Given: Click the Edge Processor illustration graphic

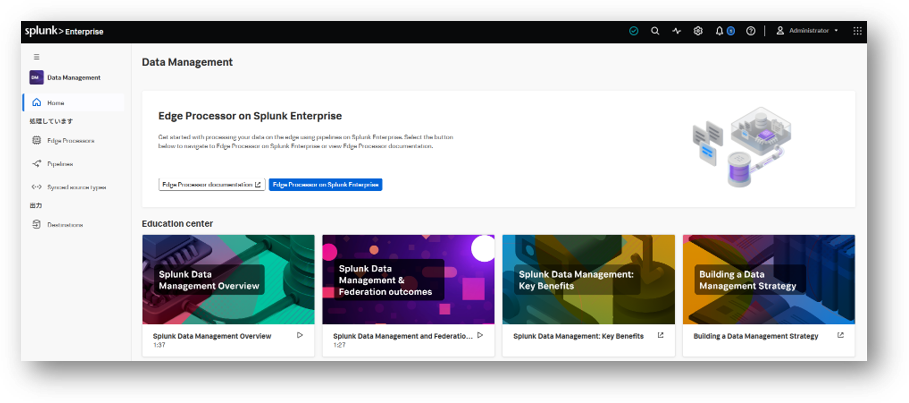Looking at the screenshot, I should click(x=743, y=147).
